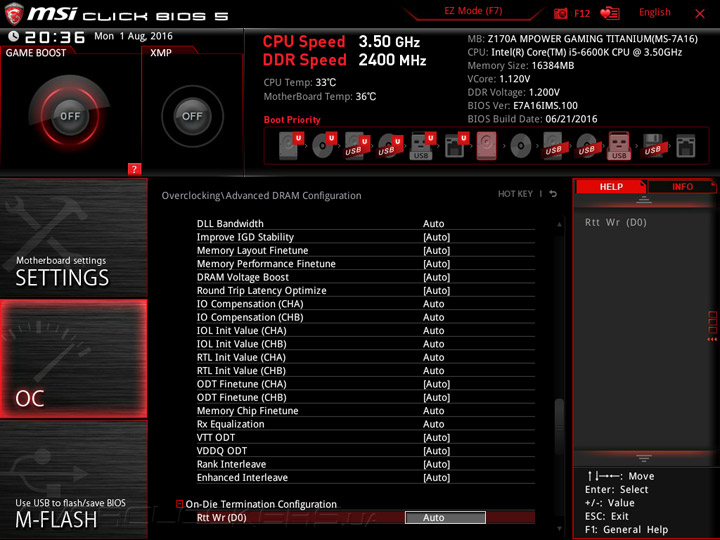Click the Overclocking\Advanced DRAM Configuration breadcrumb

[x=261, y=195]
